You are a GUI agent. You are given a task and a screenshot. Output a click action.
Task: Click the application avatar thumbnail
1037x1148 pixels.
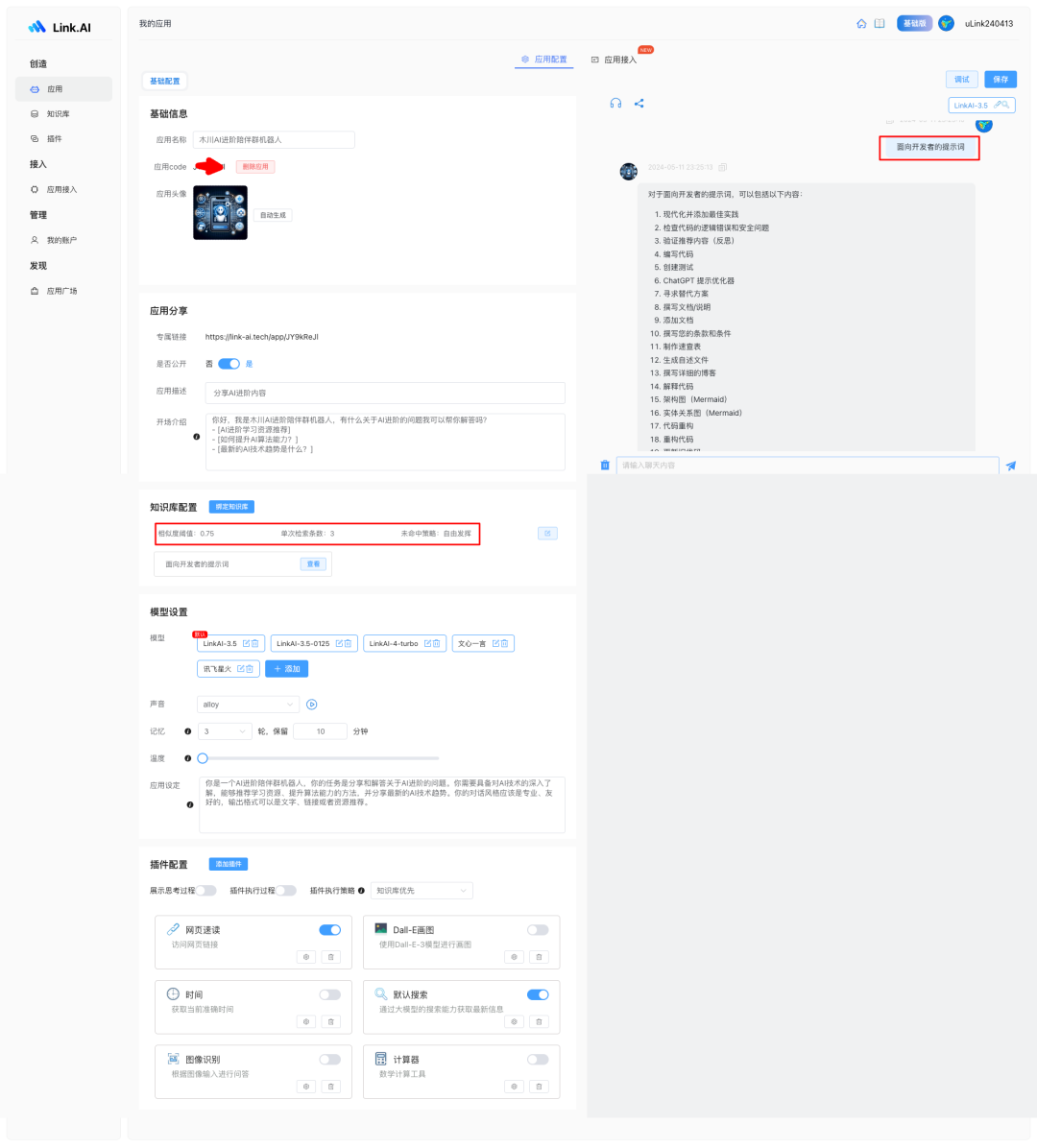[x=221, y=213]
